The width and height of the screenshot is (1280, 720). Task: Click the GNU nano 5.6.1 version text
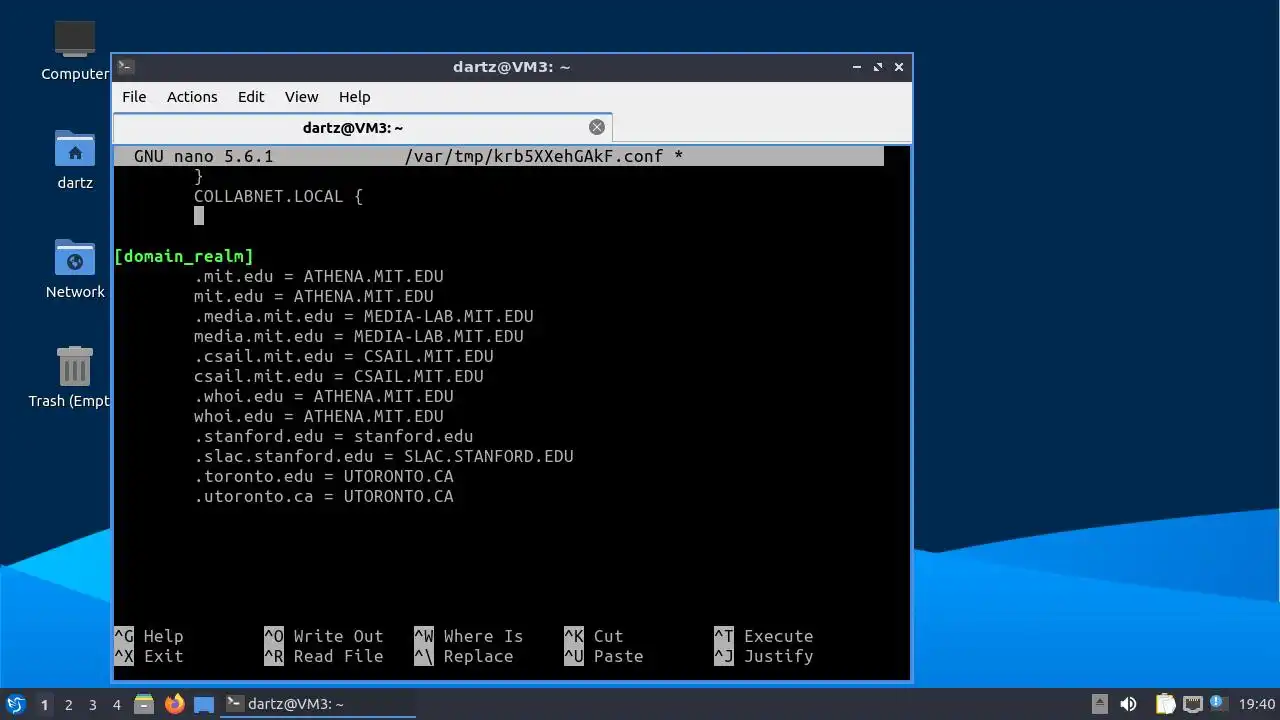tap(203, 156)
